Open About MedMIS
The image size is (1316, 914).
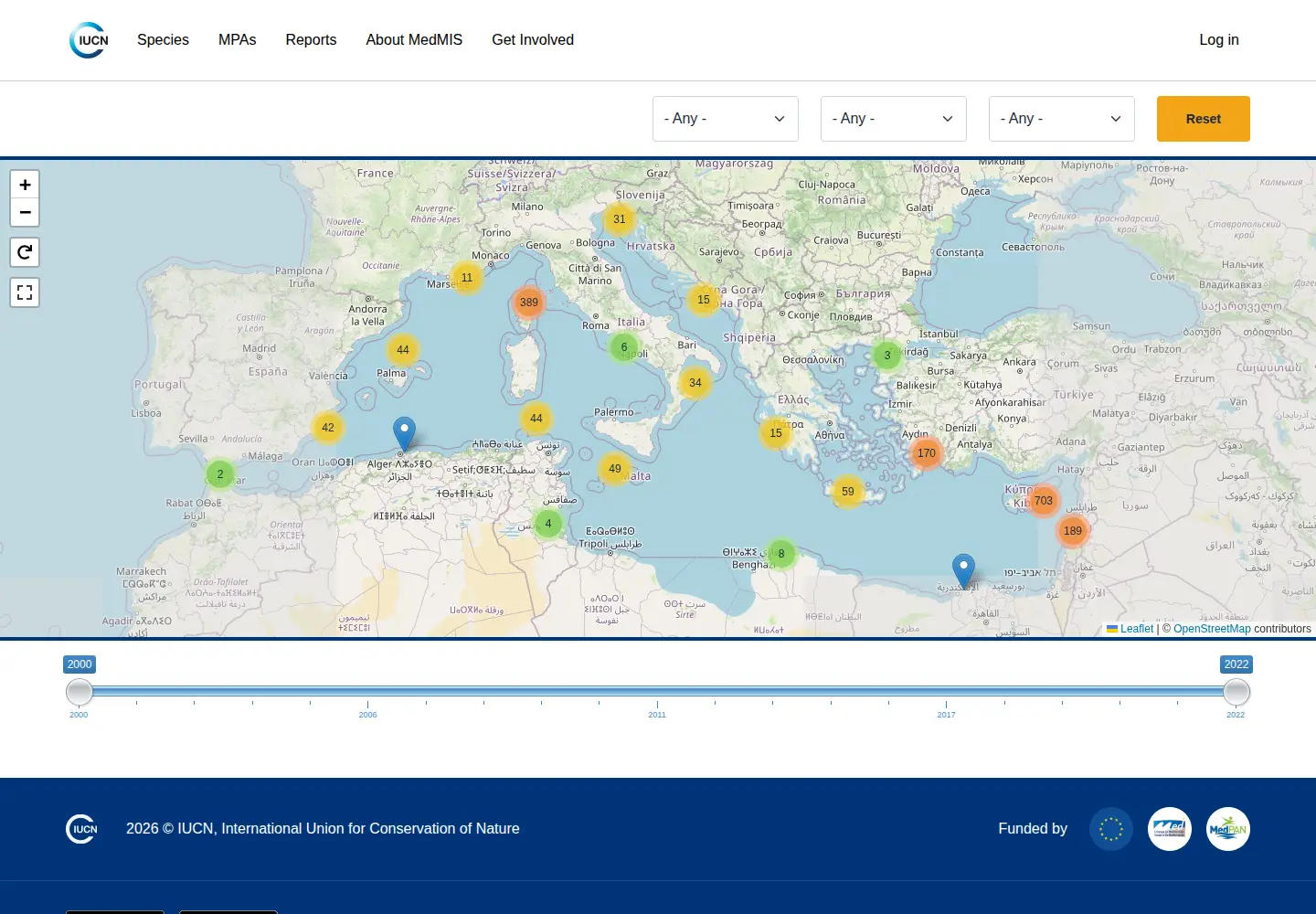tap(414, 40)
